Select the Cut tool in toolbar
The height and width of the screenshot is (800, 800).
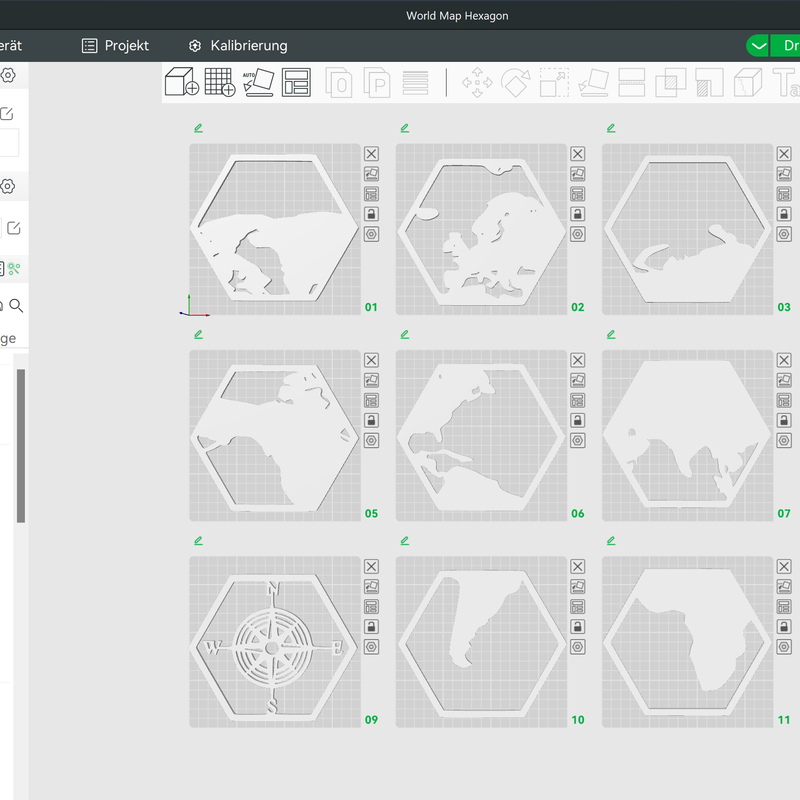tap(632, 82)
